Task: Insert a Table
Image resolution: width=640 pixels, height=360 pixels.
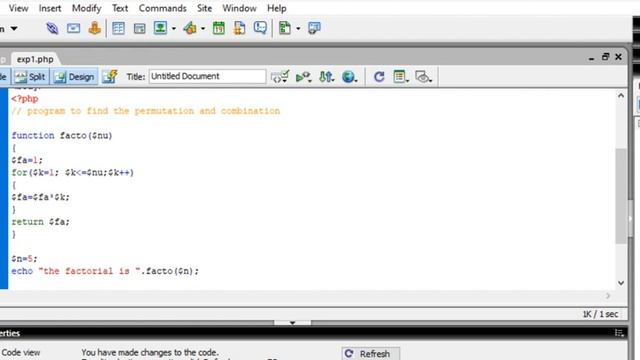Action: (x=118, y=28)
